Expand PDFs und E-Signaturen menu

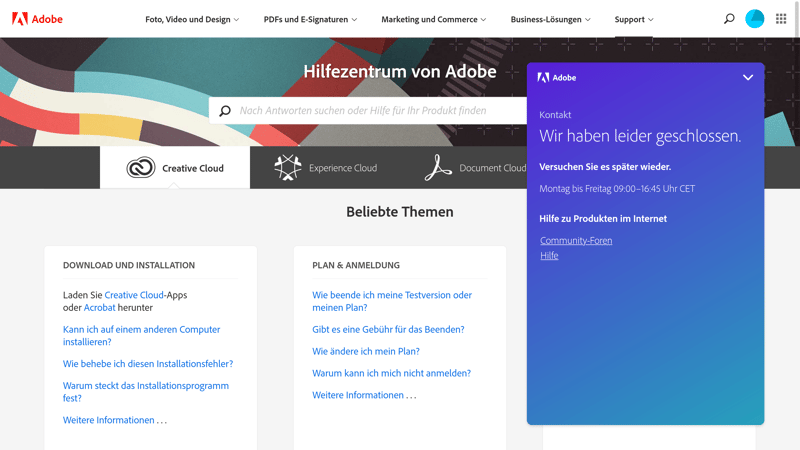tap(310, 19)
